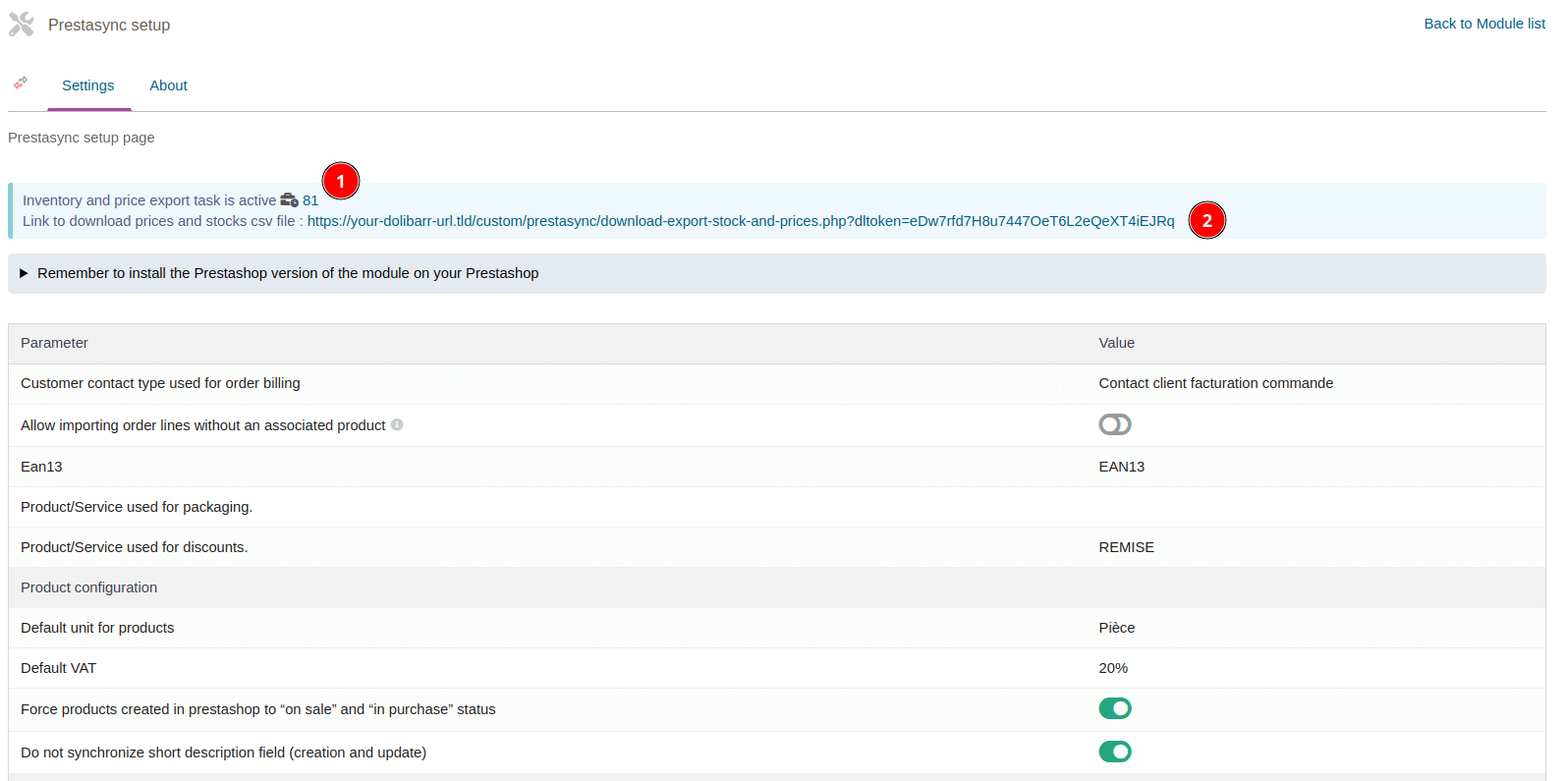Click the Contact client facturation commande value
The width and height of the screenshot is (1568, 781).
click(1215, 383)
